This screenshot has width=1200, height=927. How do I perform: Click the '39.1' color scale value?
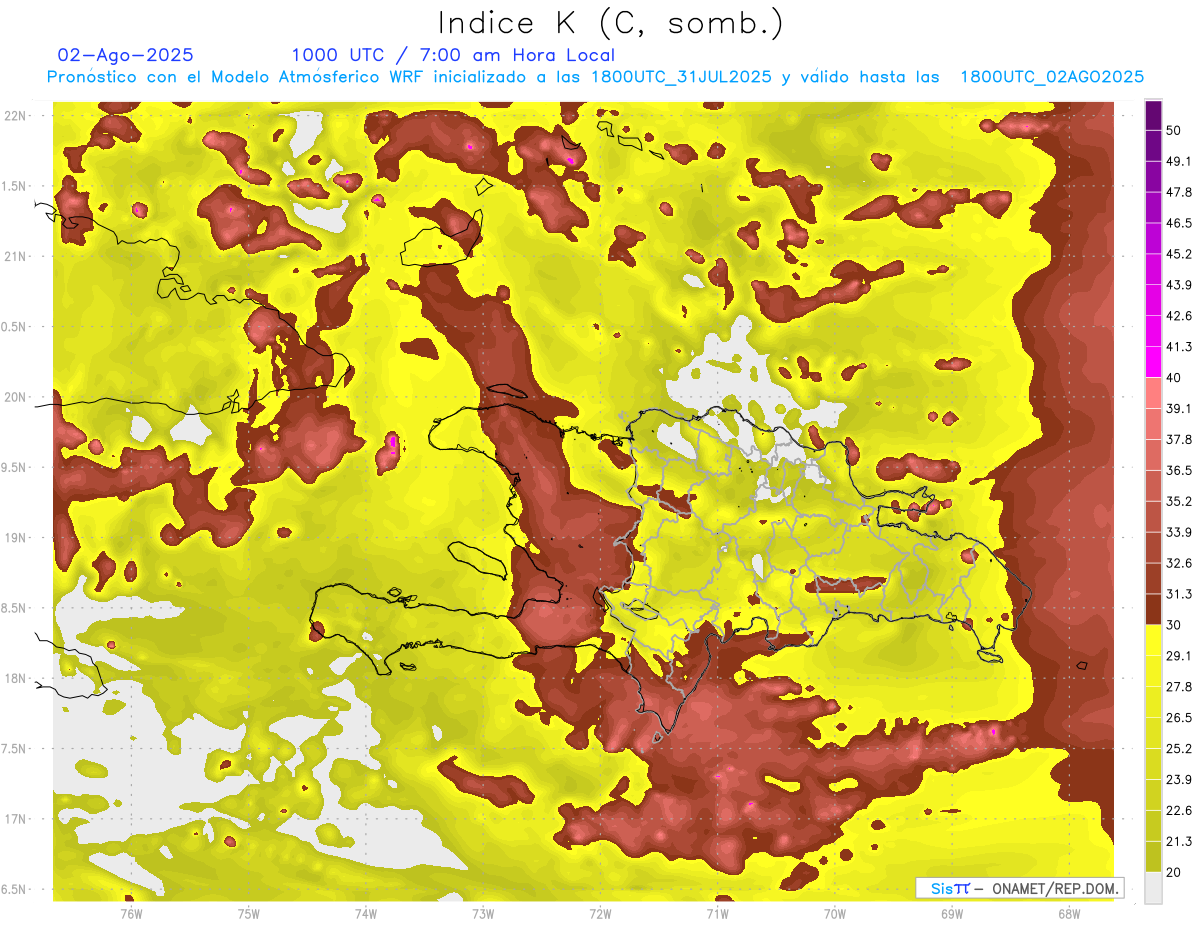point(1178,408)
